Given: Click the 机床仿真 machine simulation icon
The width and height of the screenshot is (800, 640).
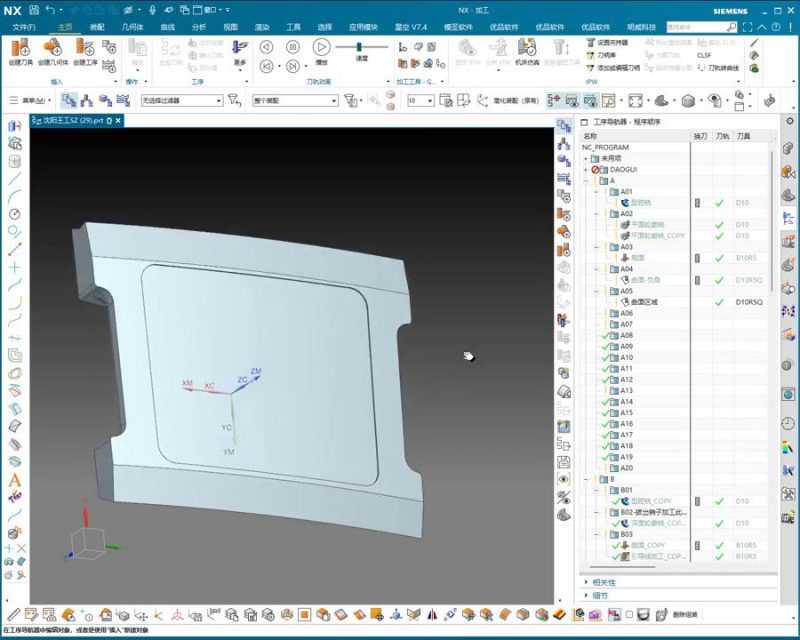Looking at the screenshot, I should 528,49.
